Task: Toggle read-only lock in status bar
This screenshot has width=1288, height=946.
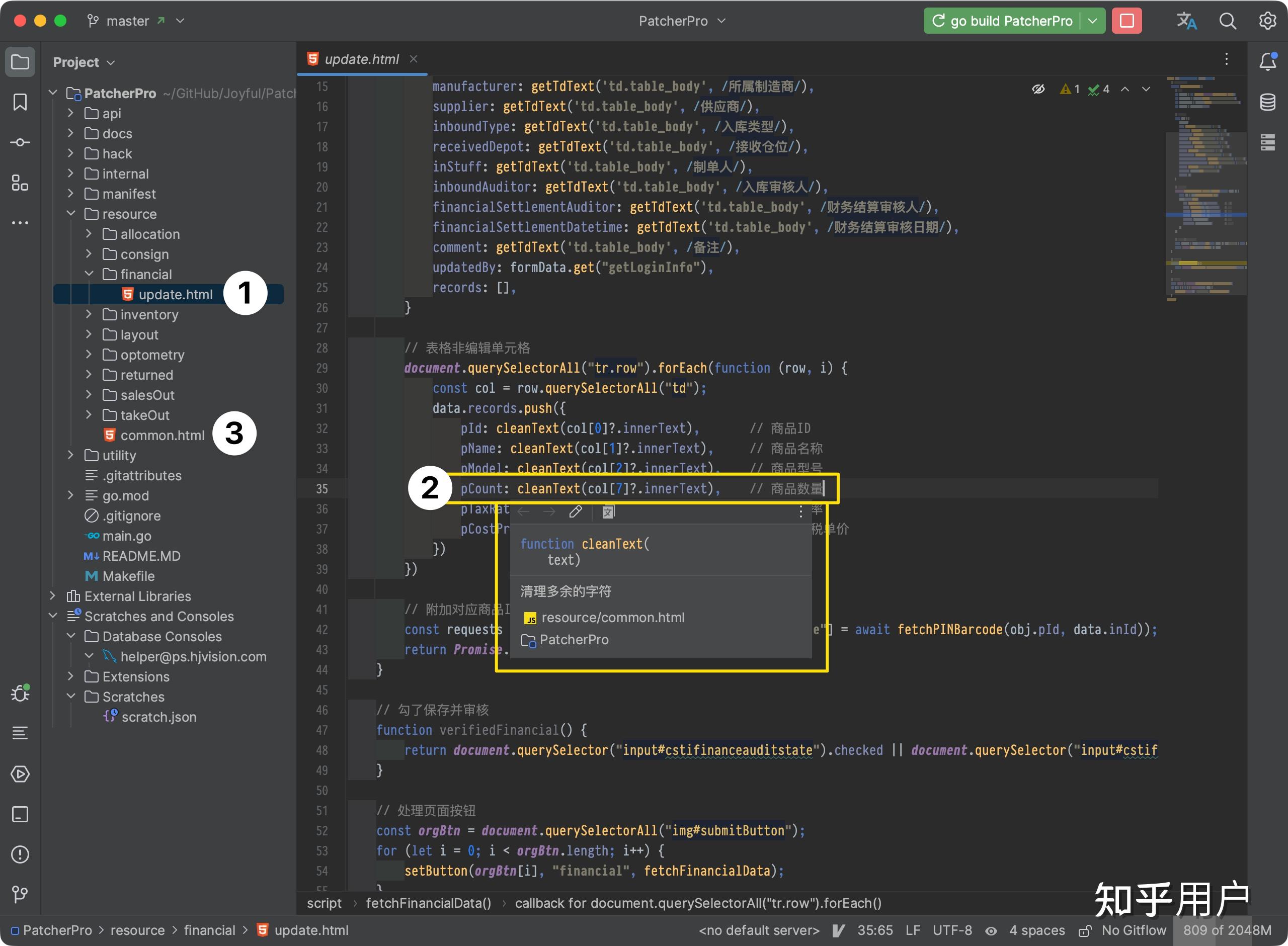Action: (x=1084, y=931)
